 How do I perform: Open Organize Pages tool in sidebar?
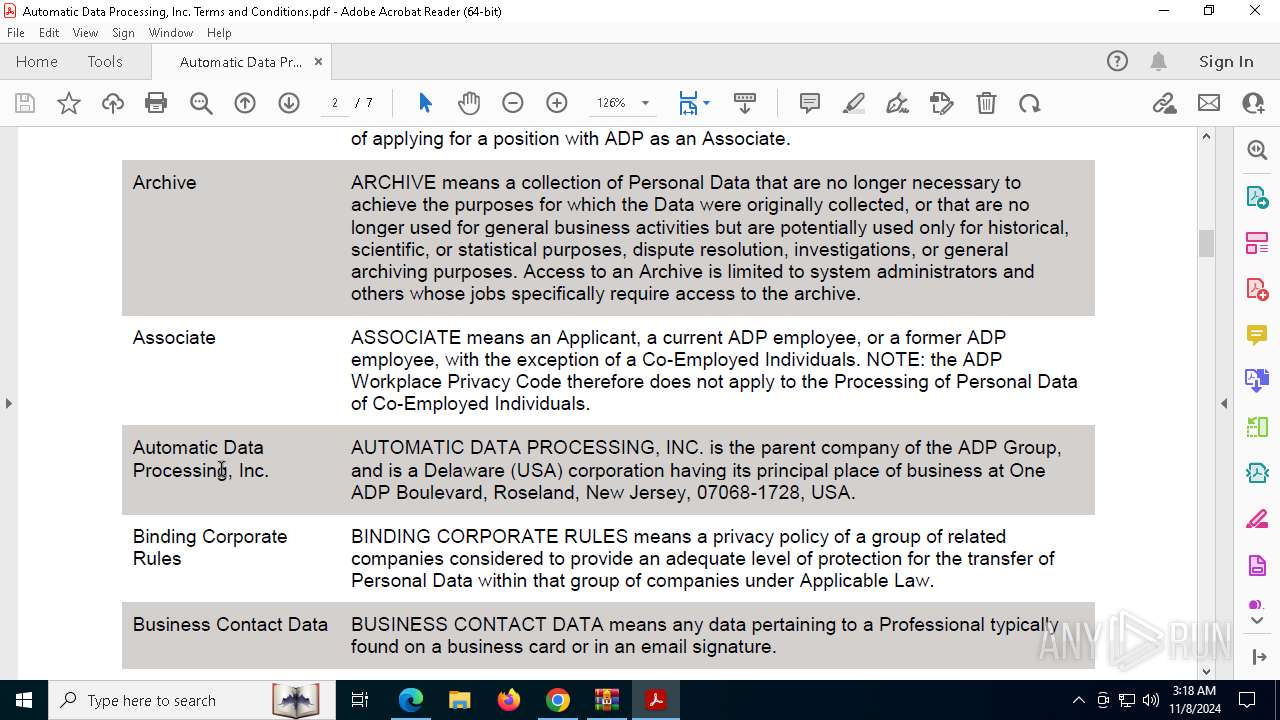point(1257,242)
